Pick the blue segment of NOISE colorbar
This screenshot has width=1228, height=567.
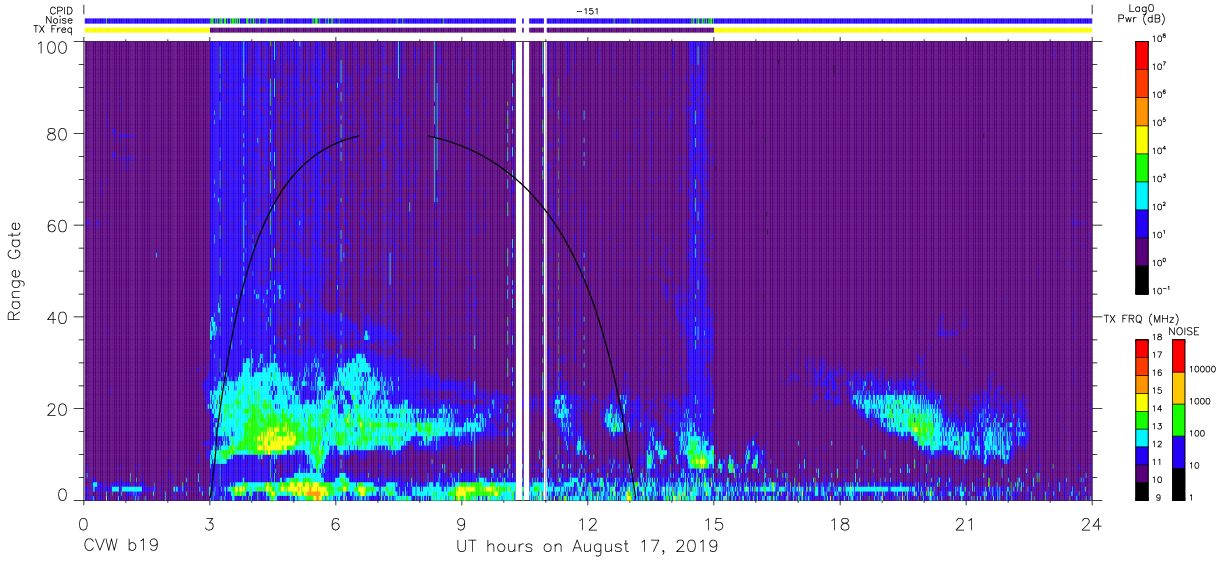pyautogui.click(x=1178, y=451)
